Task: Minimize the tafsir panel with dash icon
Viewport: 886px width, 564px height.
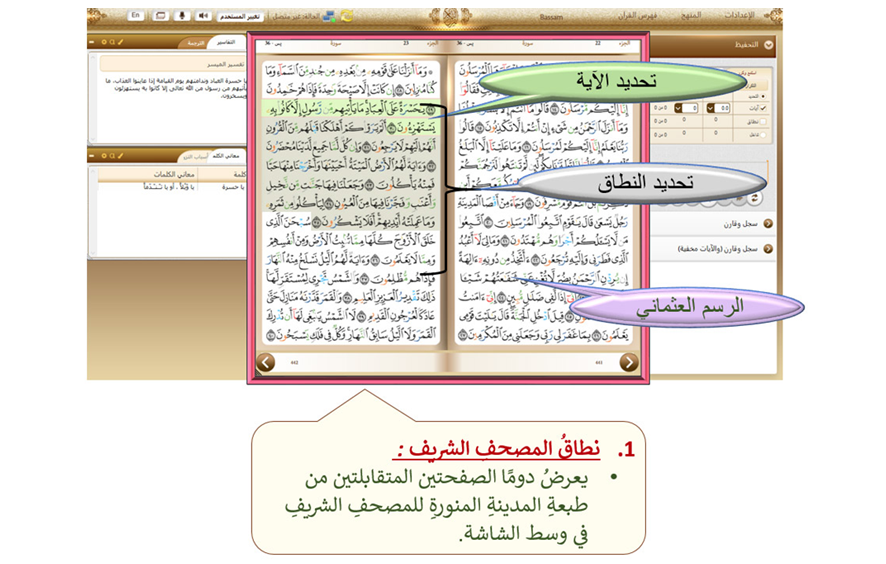Action: pyautogui.click(x=92, y=42)
